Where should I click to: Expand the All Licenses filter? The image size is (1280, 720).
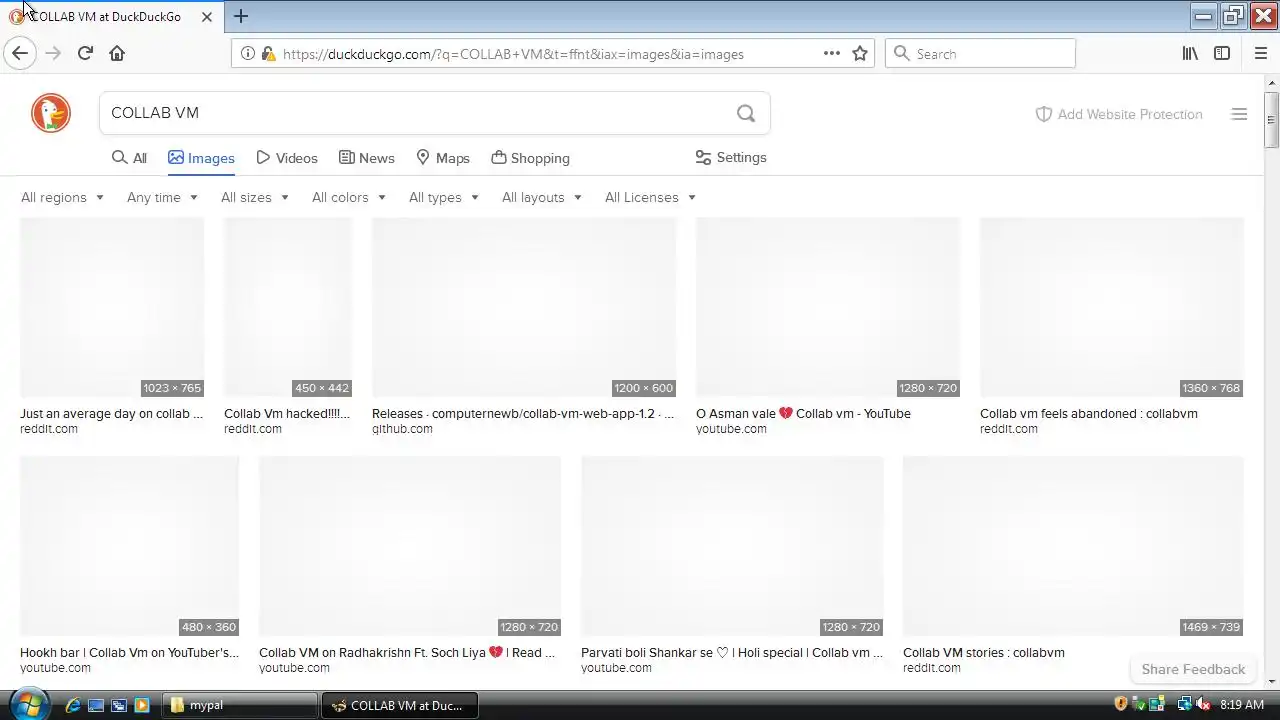[x=650, y=197]
